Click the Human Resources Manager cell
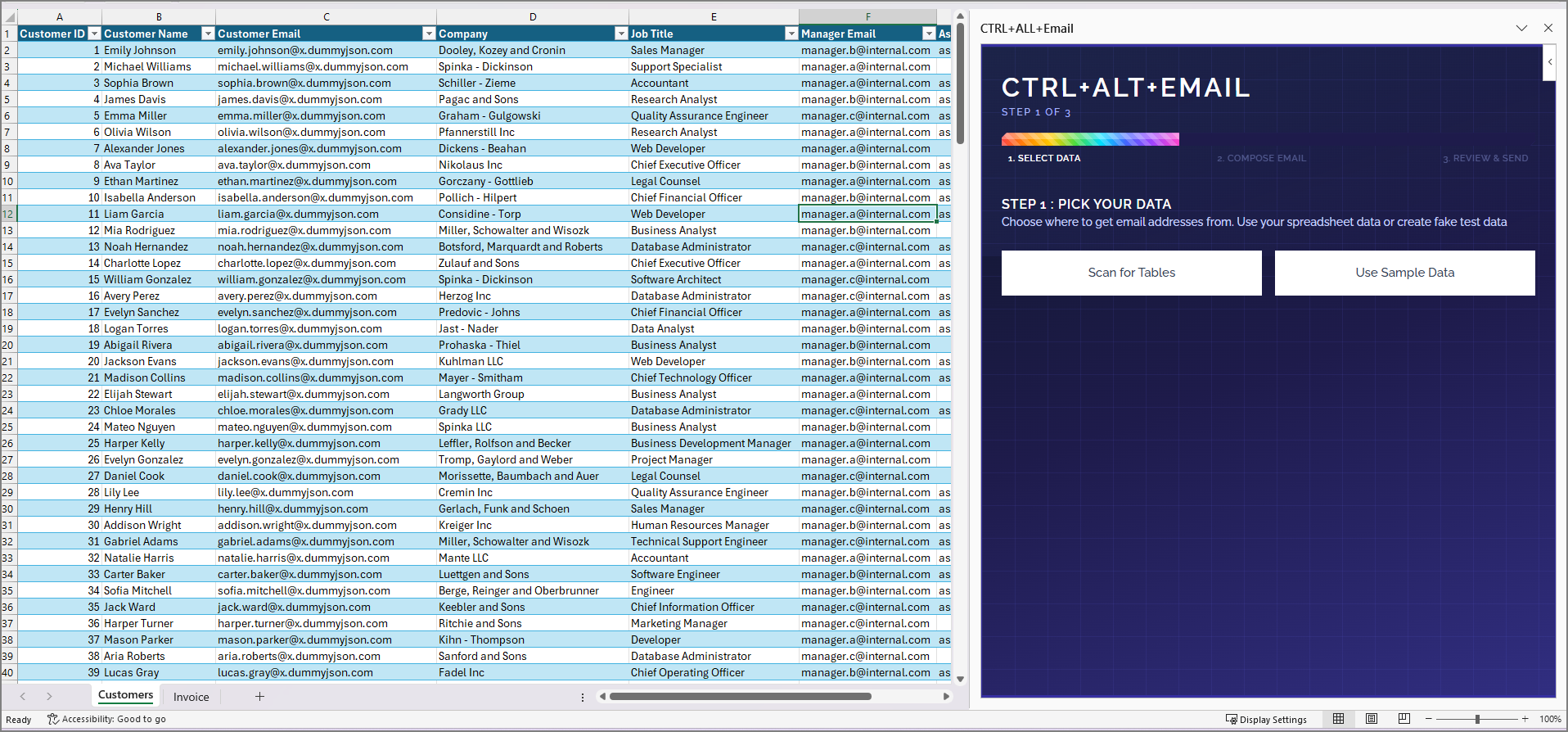The height and width of the screenshot is (732, 1568). pos(714,525)
